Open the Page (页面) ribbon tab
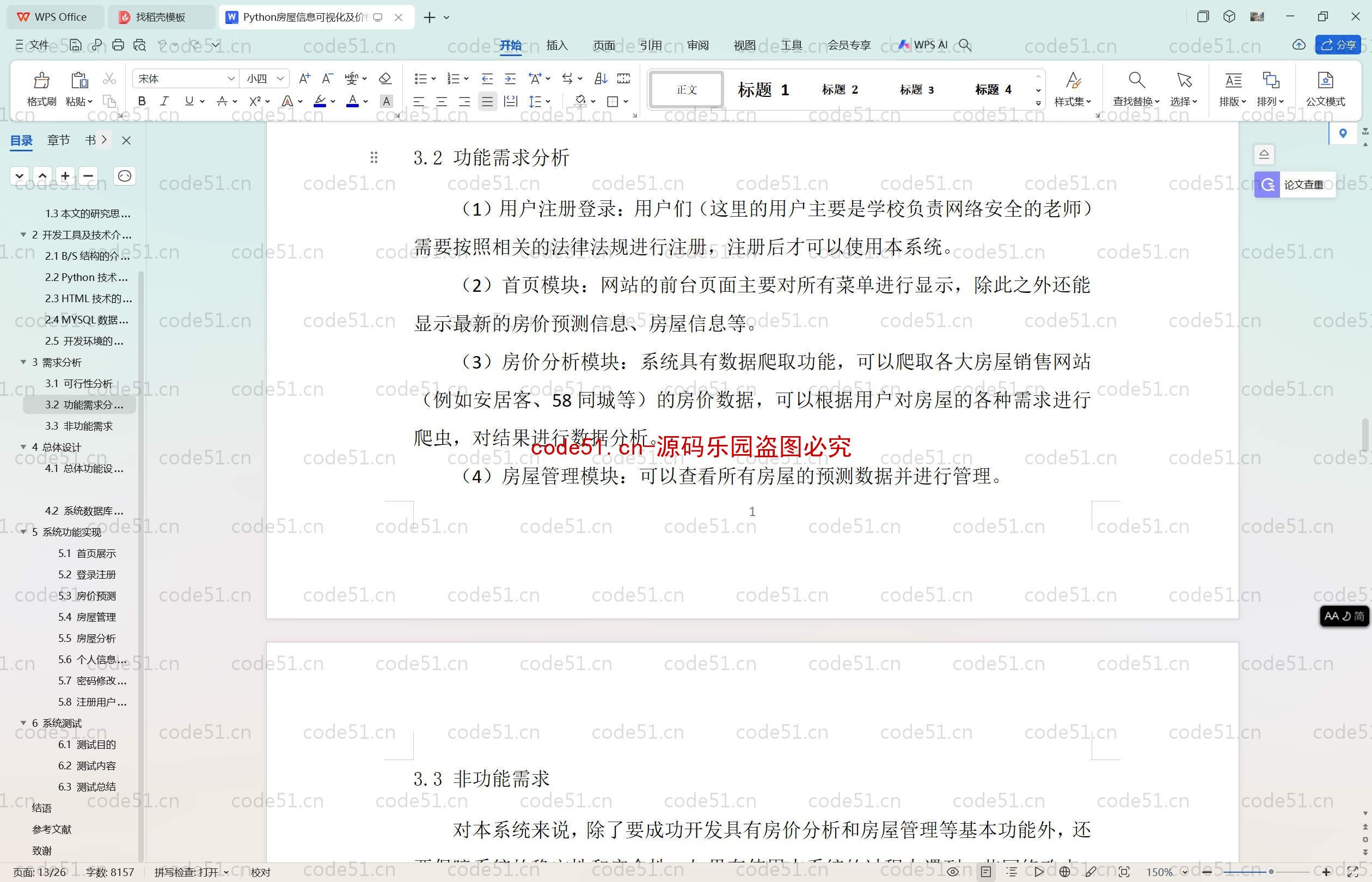 coord(604,45)
